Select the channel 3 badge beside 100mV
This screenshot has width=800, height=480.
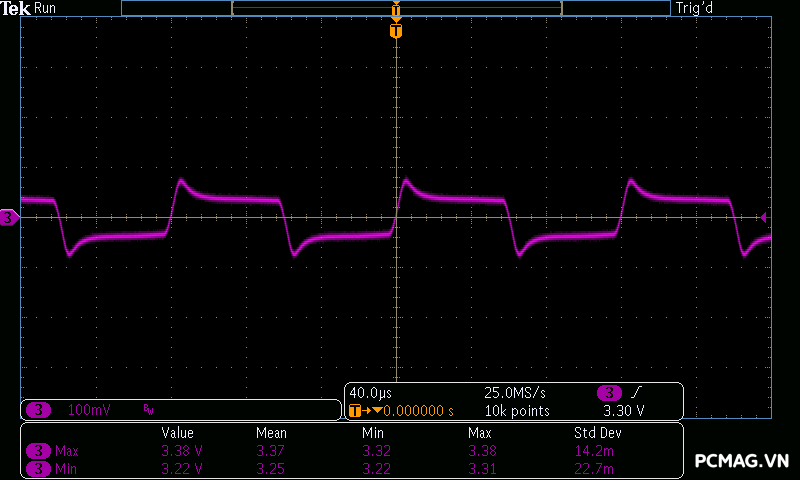pos(39,410)
